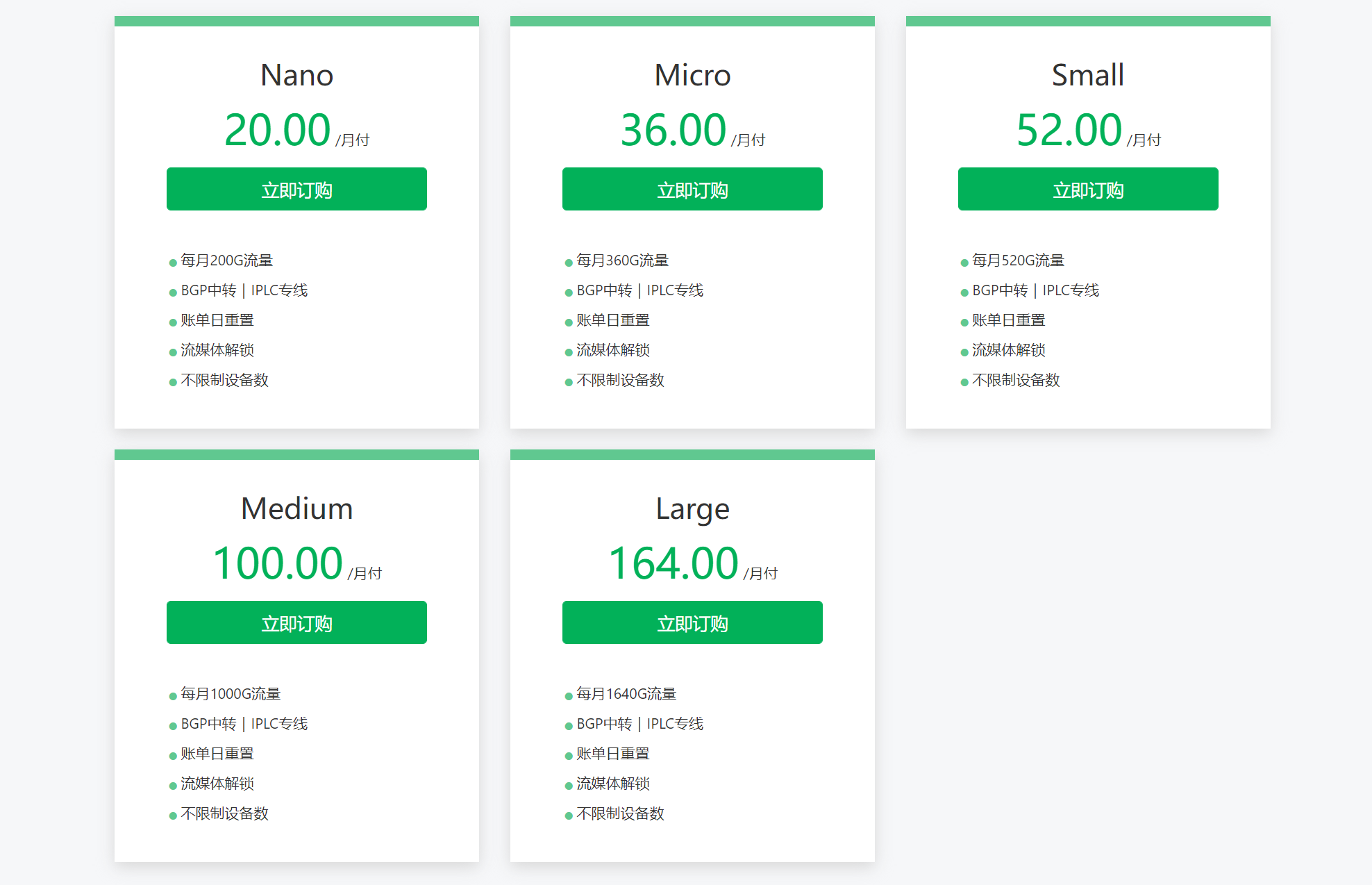Click 每月1000G流量 feature text
Screen dimensions: 1372x885
231,694
